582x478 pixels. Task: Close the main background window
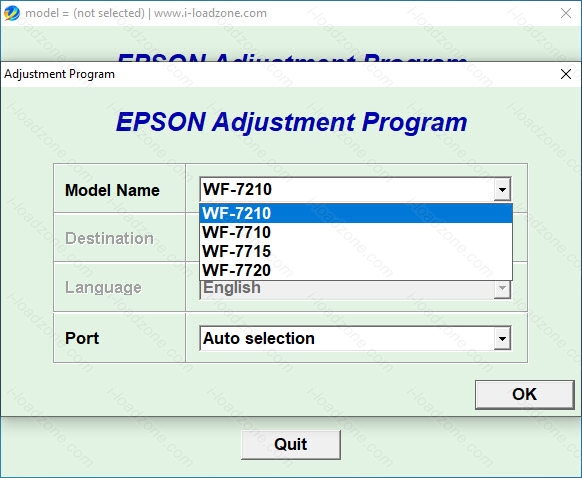[x=566, y=13]
